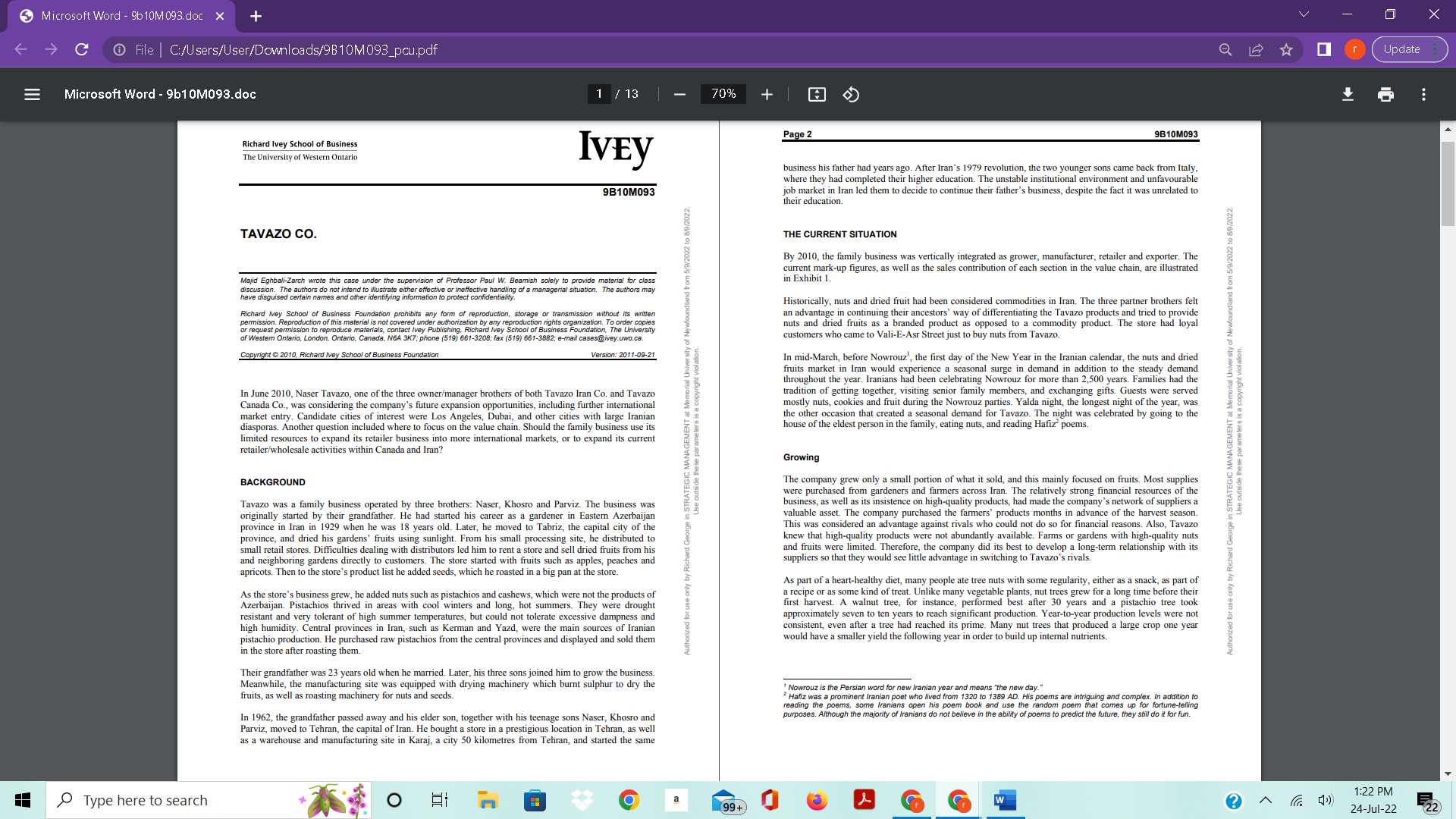Click the zoom percentage field showing 70%
The height and width of the screenshot is (819, 1456).
click(723, 94)
